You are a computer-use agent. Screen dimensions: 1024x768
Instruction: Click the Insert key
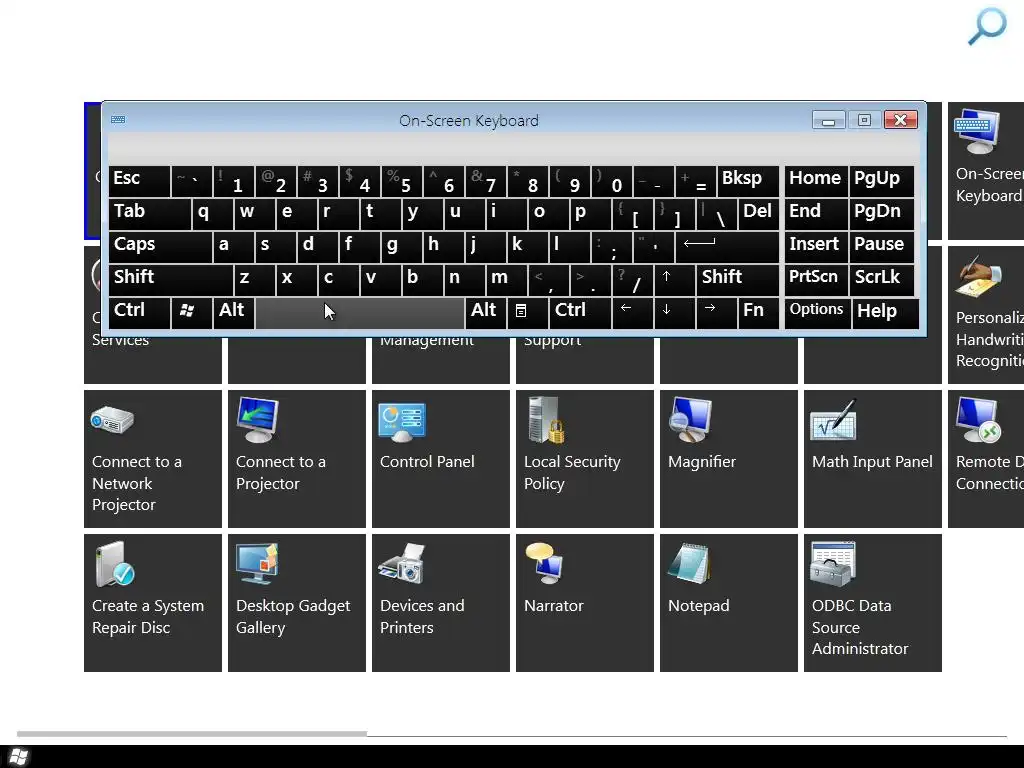point(816,247)
